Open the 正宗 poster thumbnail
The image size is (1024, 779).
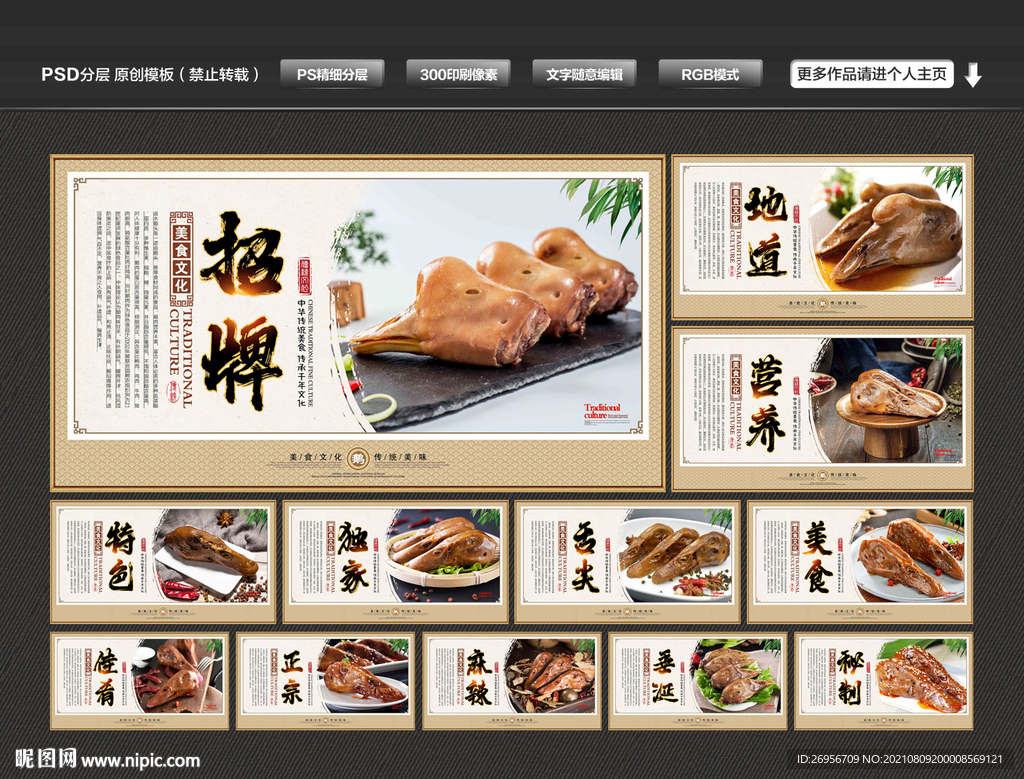pos(325,681)
